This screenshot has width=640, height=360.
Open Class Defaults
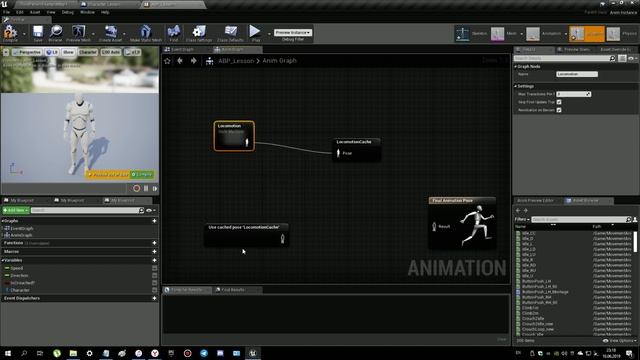pos(231,33)
